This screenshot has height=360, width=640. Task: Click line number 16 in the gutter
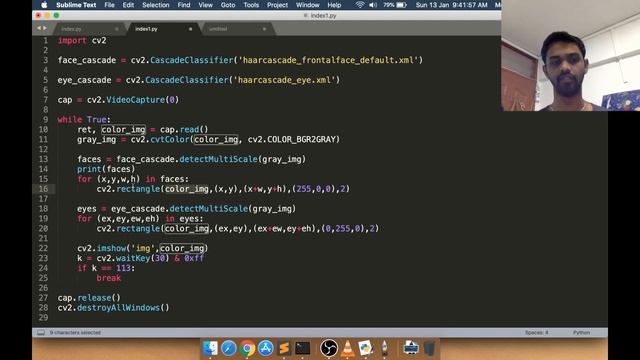click(x=43, y=189)
